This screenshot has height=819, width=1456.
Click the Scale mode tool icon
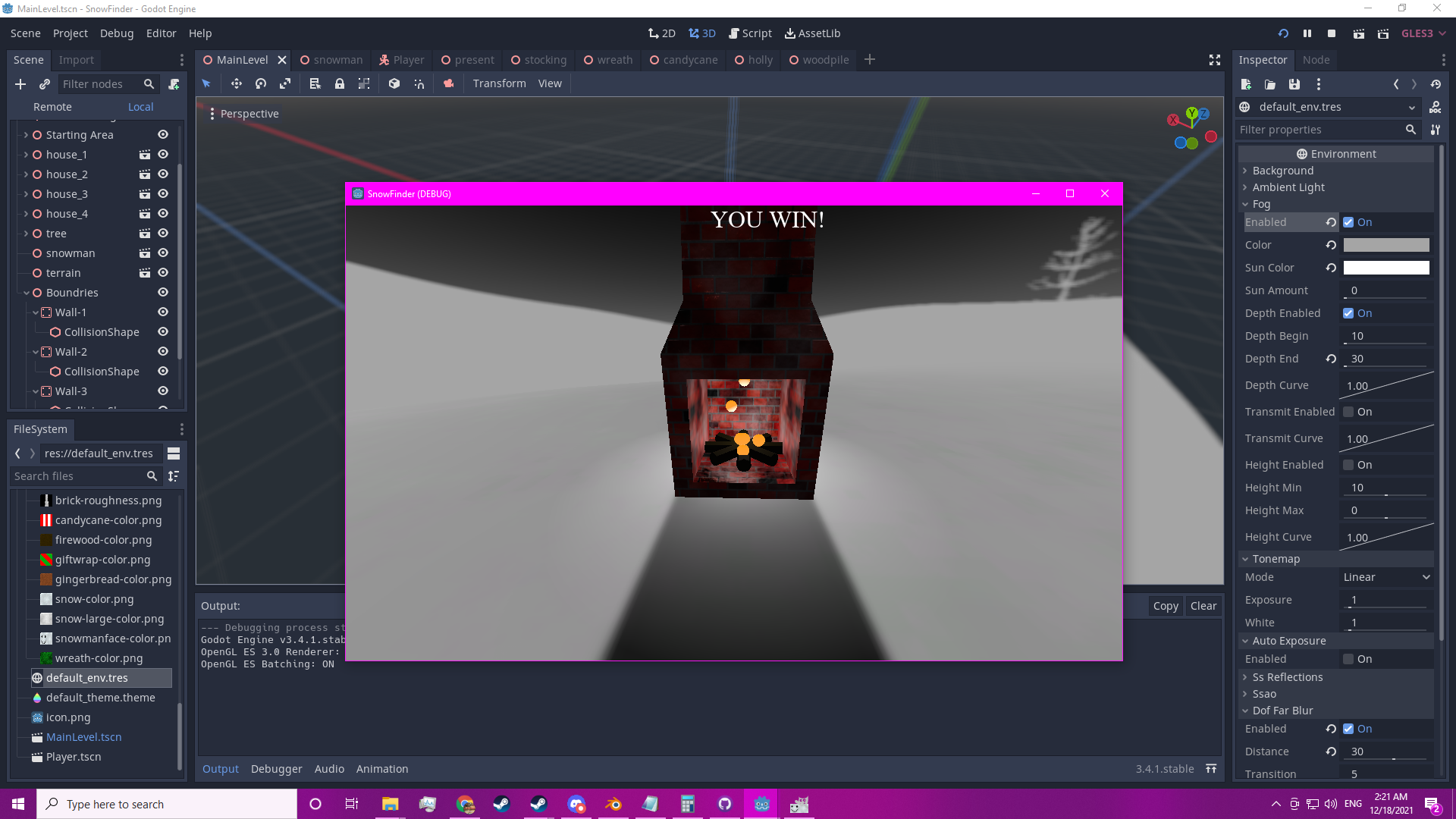click(285, 83)
